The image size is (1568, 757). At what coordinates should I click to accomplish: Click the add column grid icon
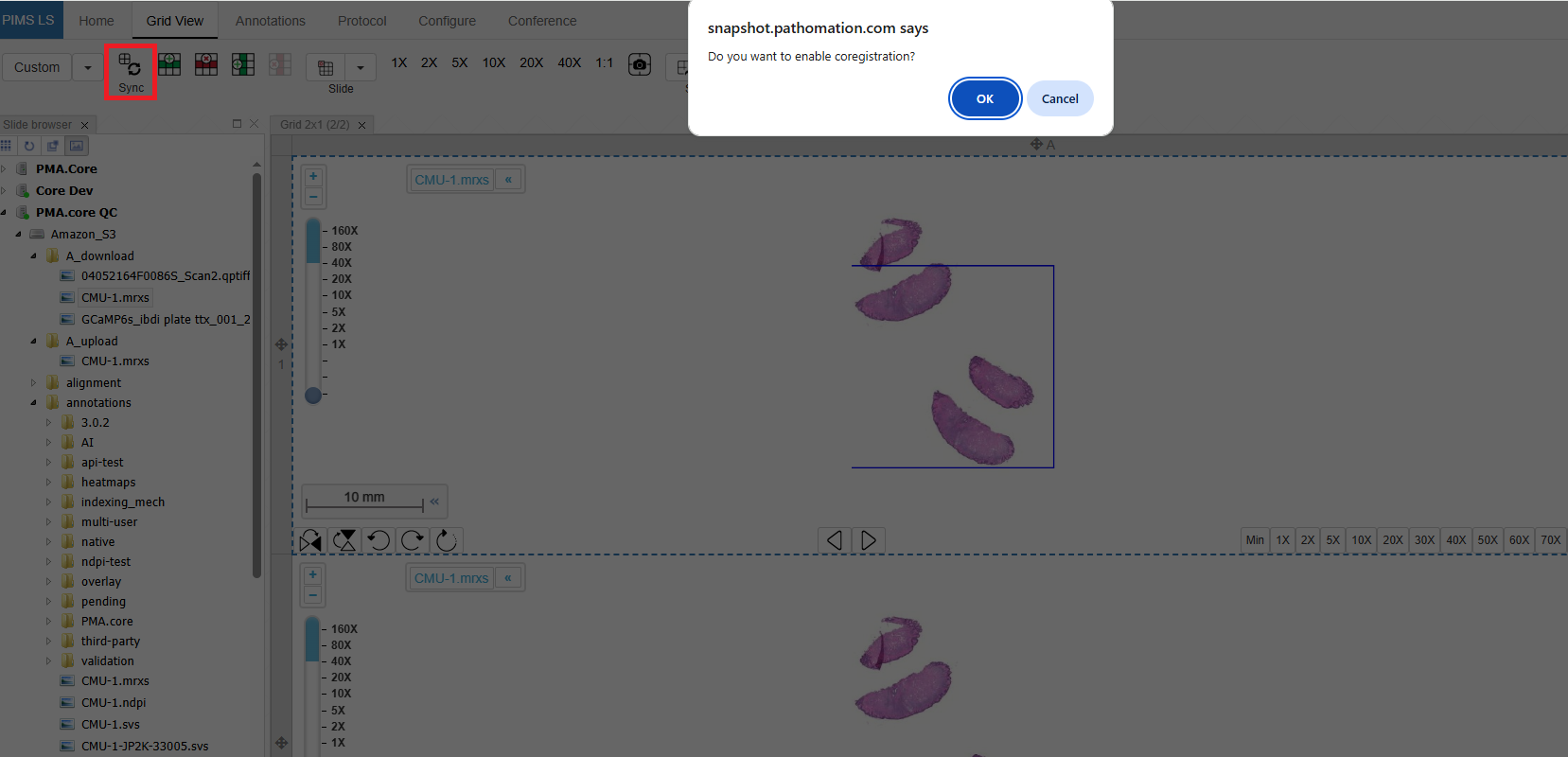243,64
